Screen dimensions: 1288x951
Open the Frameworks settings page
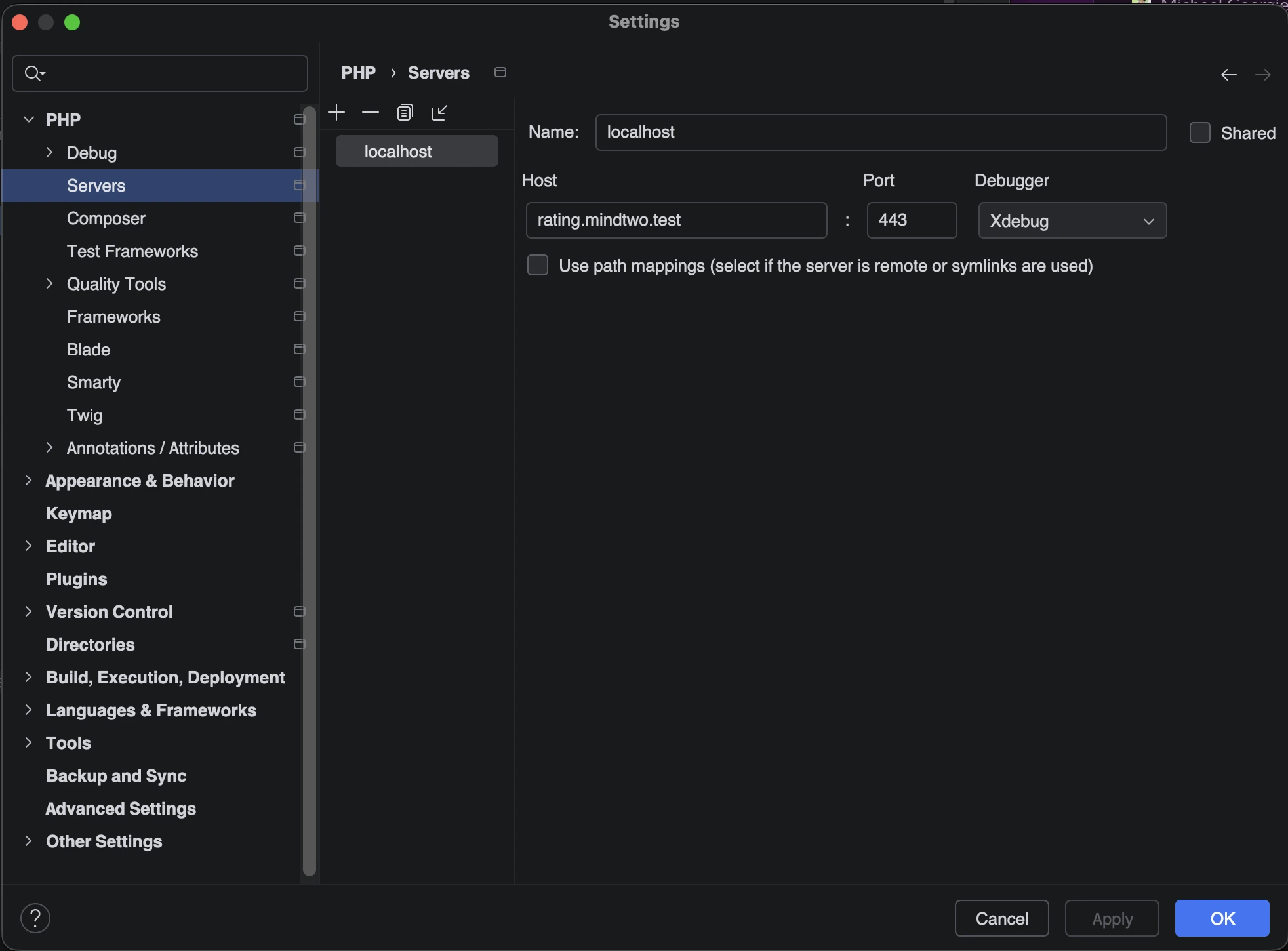pyautogui.click(x=113, y=317)
